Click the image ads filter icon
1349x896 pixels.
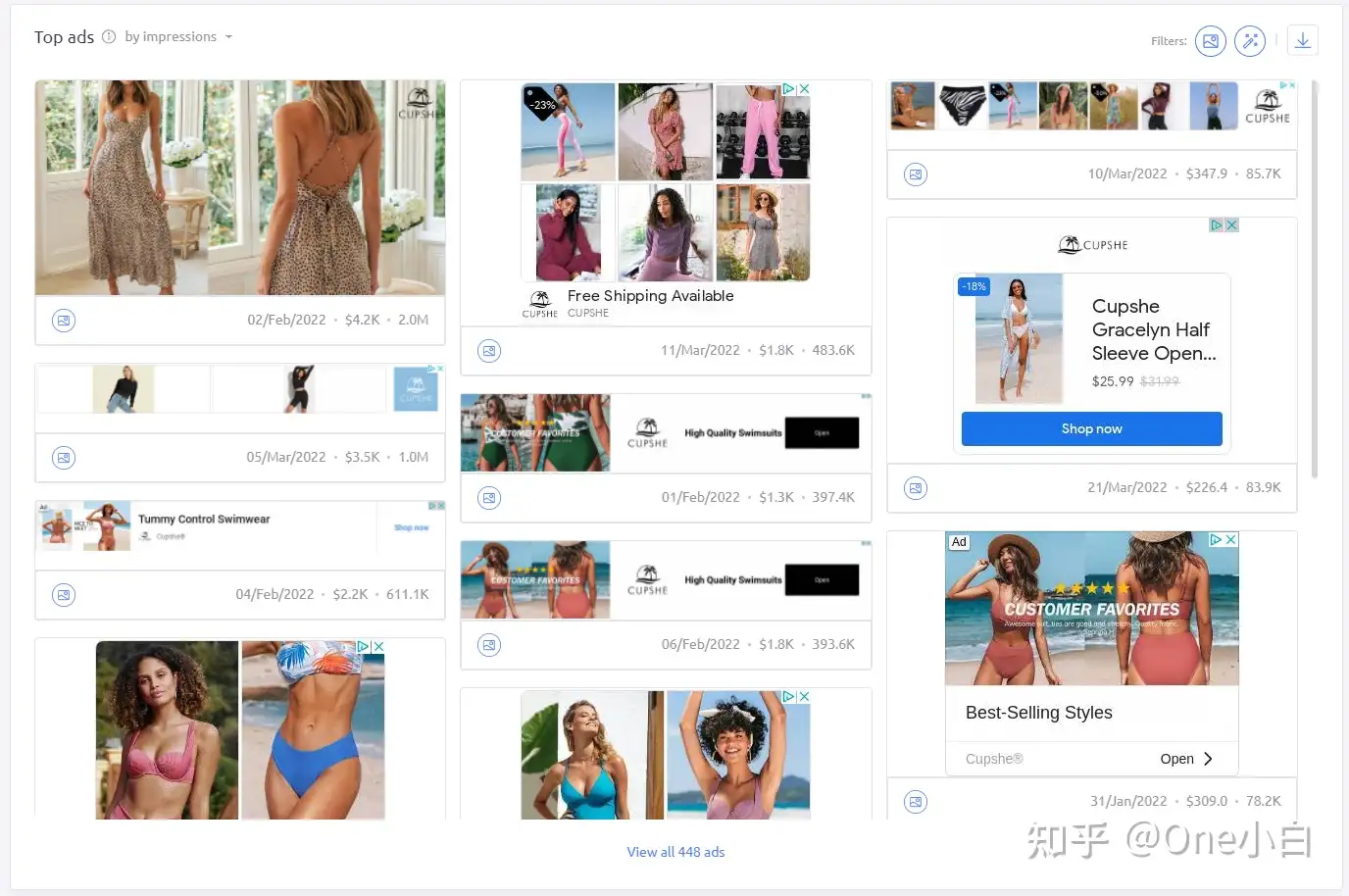coord(1211,41)
